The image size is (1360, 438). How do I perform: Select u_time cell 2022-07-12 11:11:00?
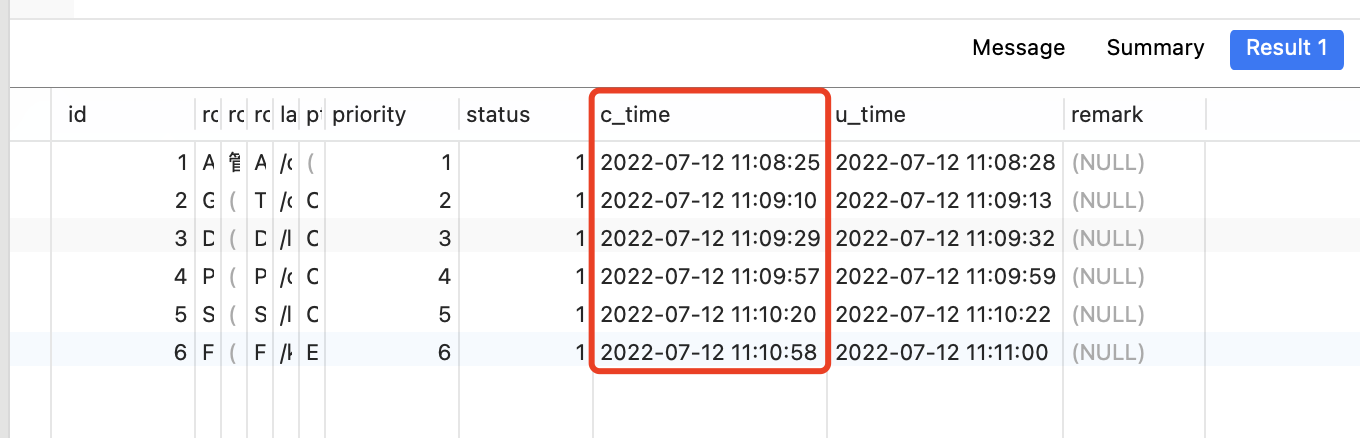[941, 353]
